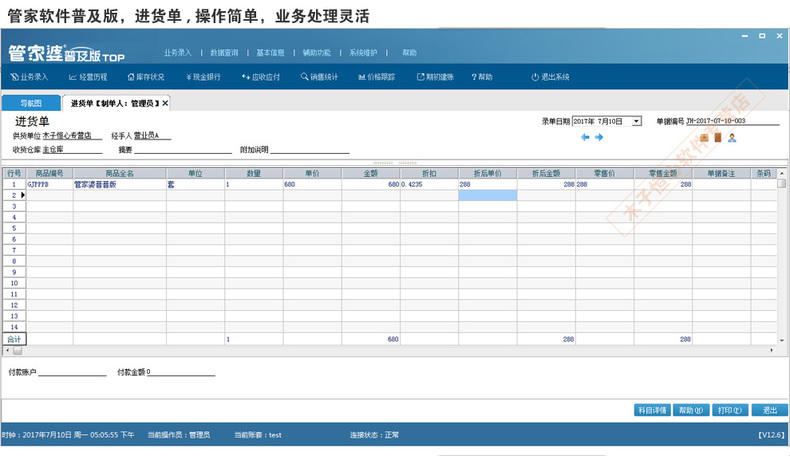Open 期初建账 in the blue toolbar
The image size is (790, 456).
coord(435,77)
